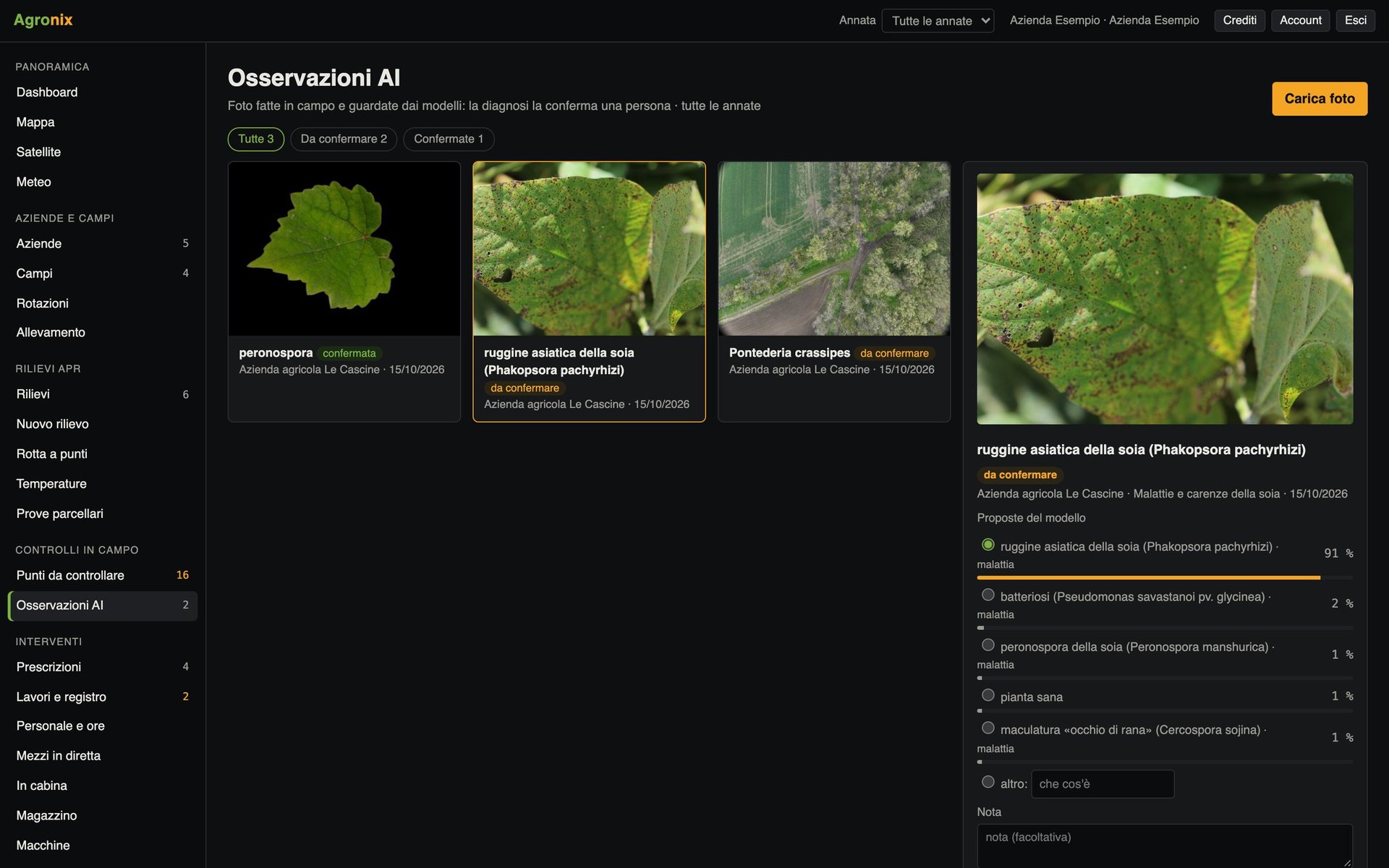
Task: Open the Satellite section
Action: [103, 152]
